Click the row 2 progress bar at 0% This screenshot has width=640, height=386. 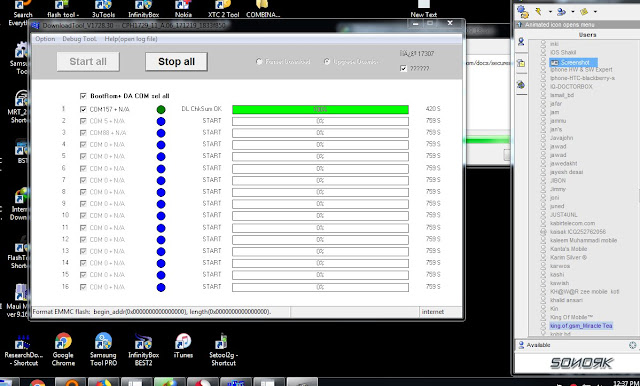click(320, 121)
